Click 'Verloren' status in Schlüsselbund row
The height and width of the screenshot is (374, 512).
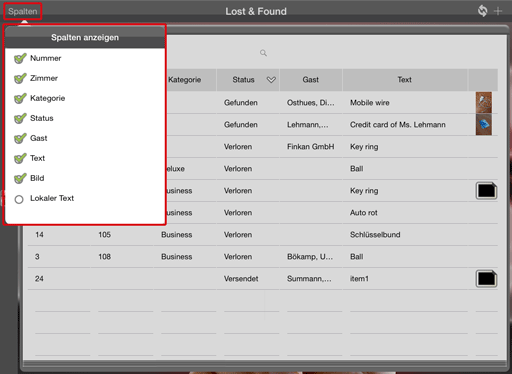click(x=238, y=235)
